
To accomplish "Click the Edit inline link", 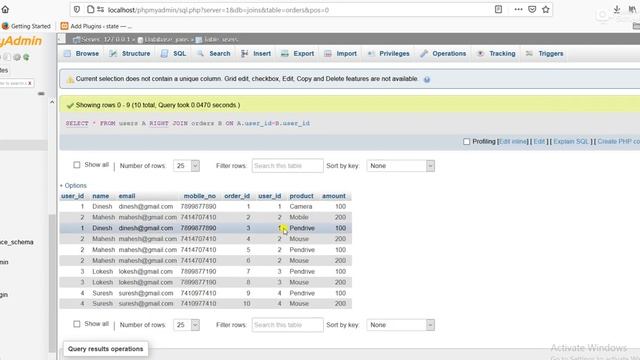I will click(x=513, y=142).
